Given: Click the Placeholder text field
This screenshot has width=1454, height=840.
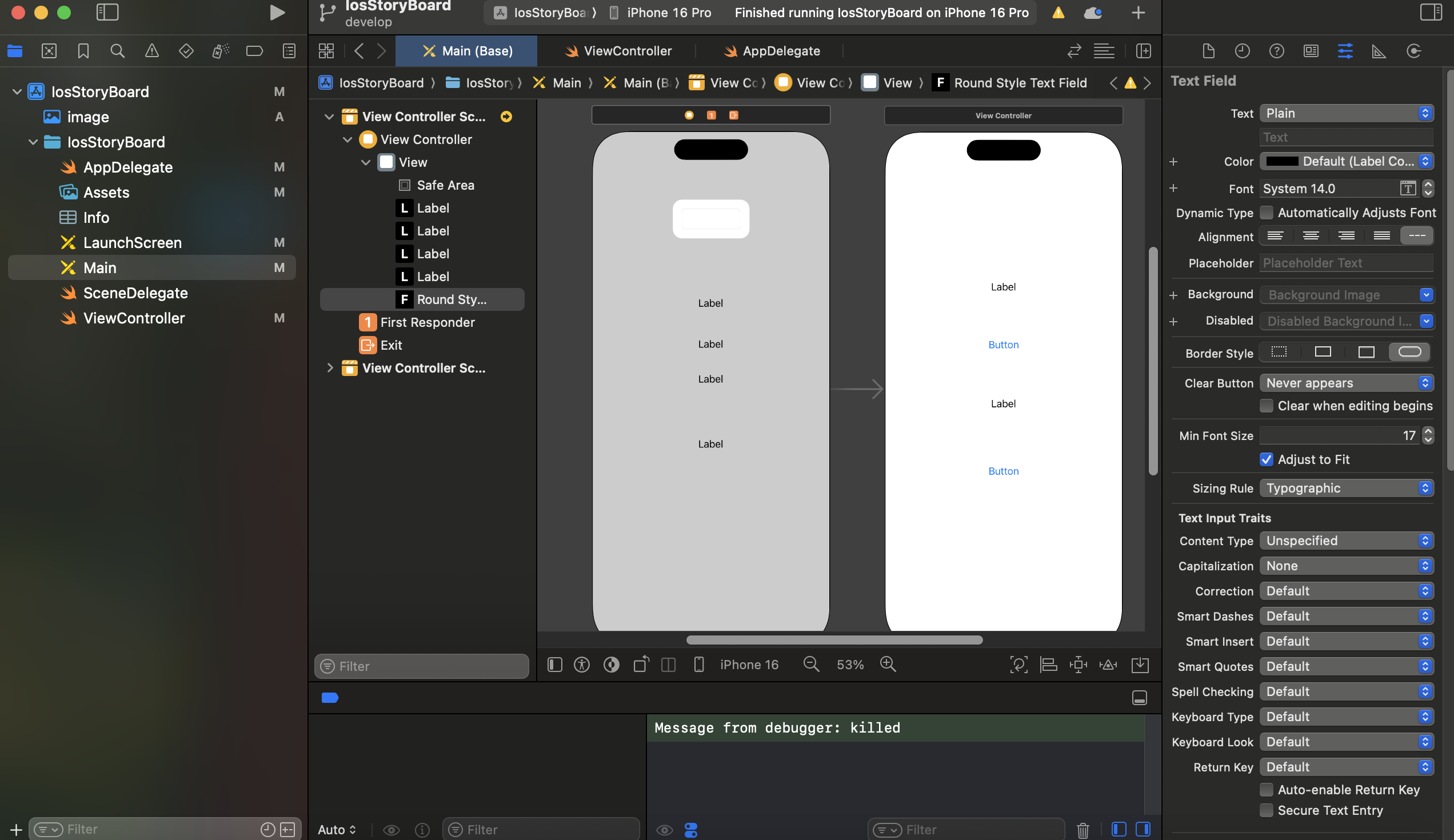Looking at the screenshot, I should click(x=1347, y=263).
